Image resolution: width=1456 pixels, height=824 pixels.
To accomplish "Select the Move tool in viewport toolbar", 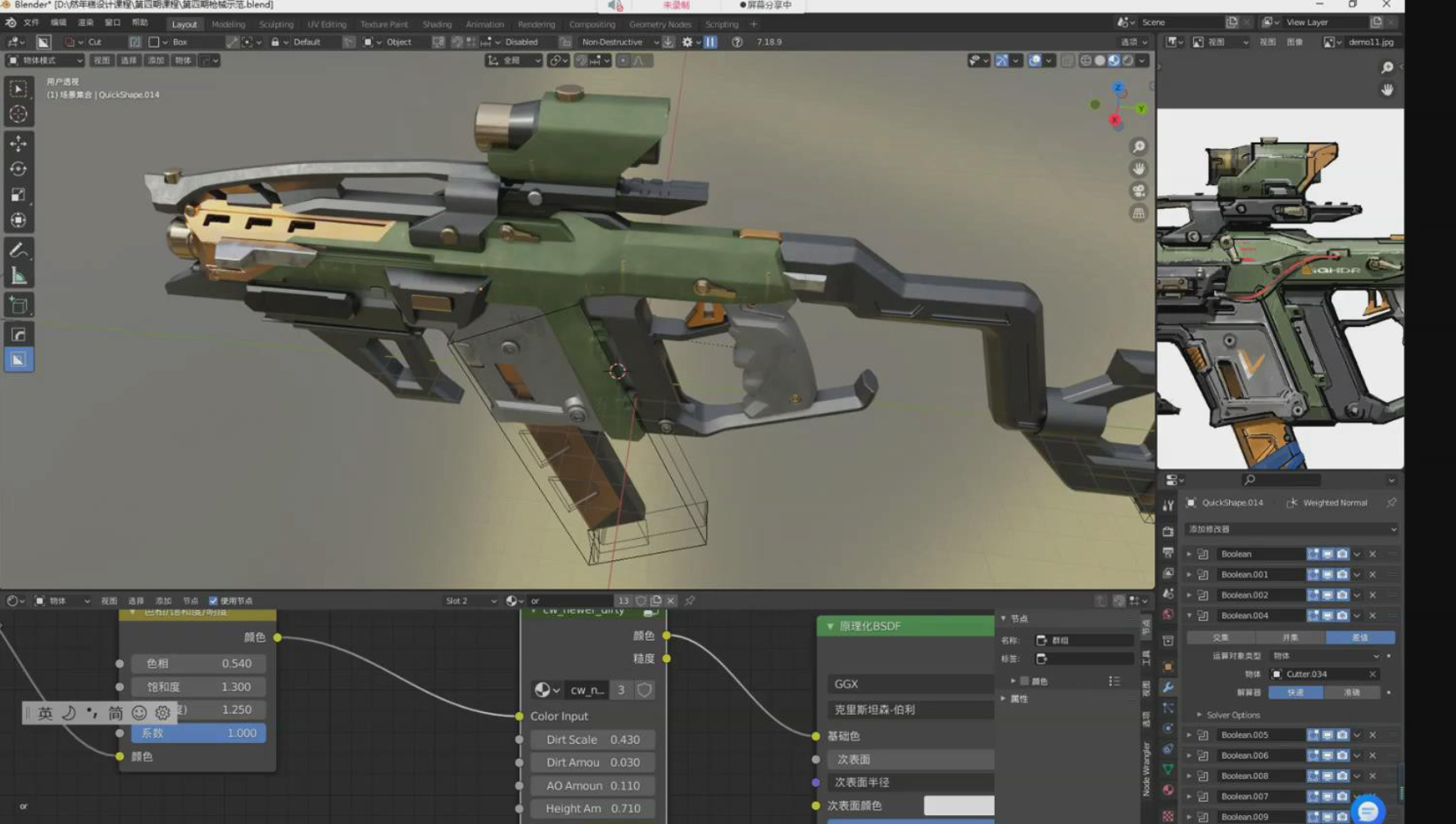I will tap(18, 143).
